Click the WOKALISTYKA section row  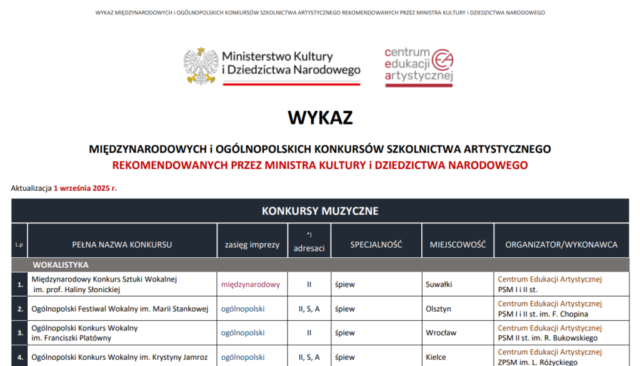tap(320, 265)
